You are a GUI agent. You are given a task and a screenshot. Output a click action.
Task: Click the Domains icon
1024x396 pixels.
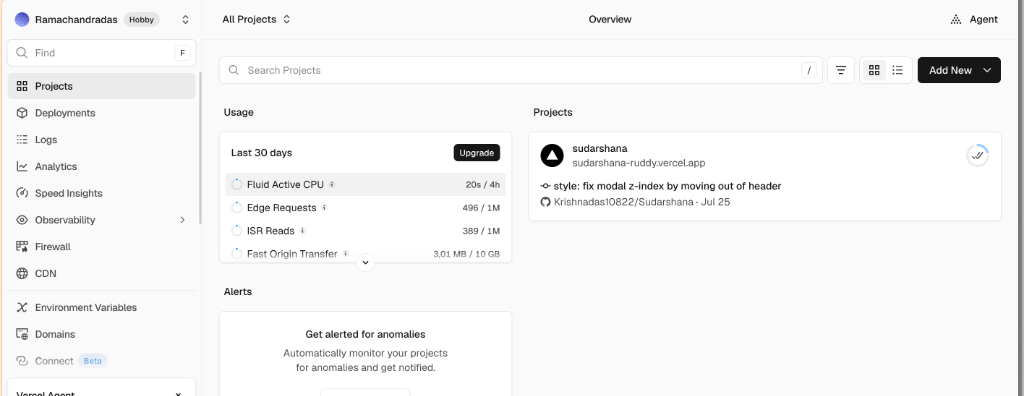coord(22,335)
